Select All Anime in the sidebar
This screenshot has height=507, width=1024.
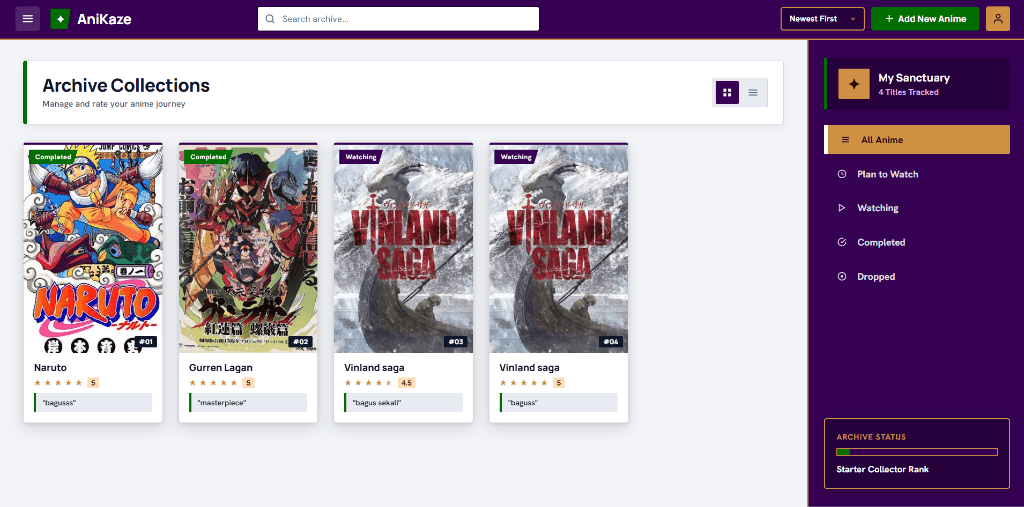917,140
